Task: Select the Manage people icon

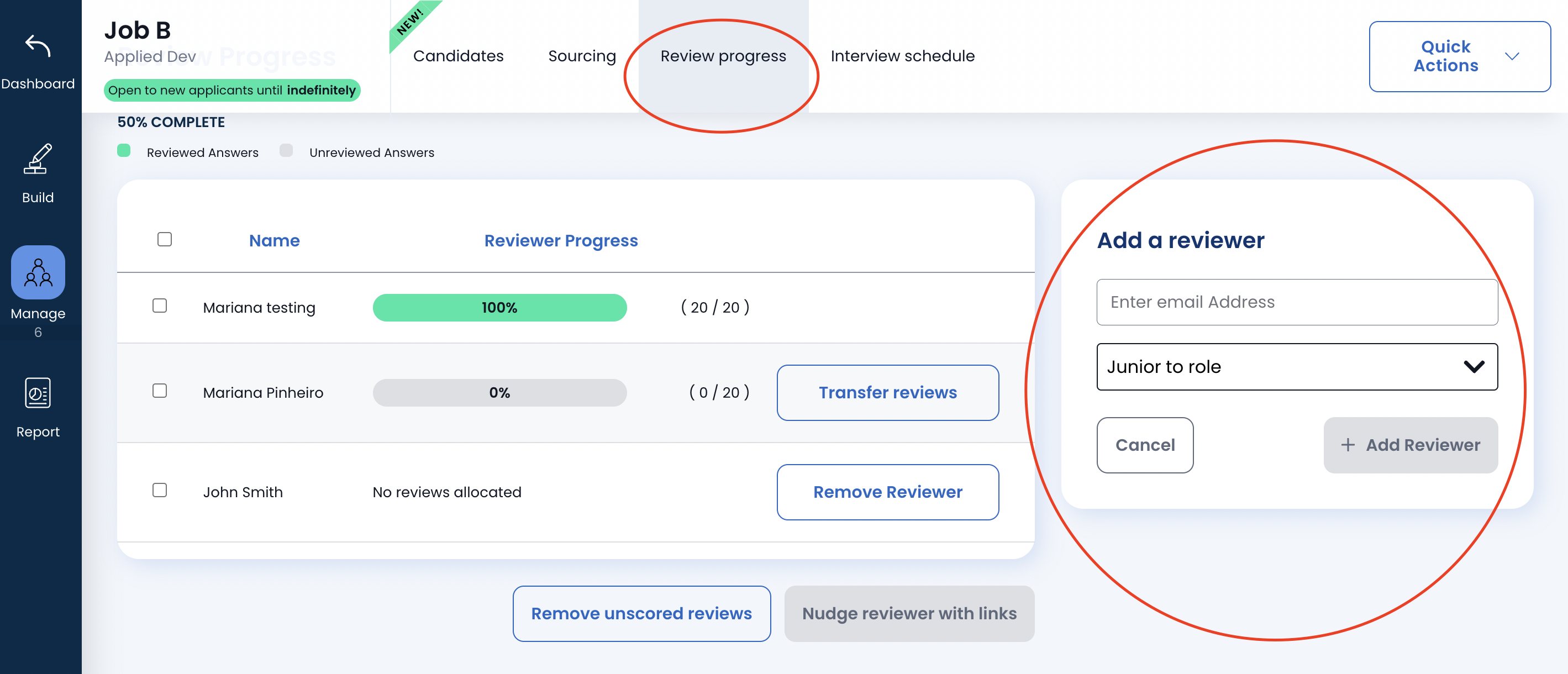Action: (38, 273)
